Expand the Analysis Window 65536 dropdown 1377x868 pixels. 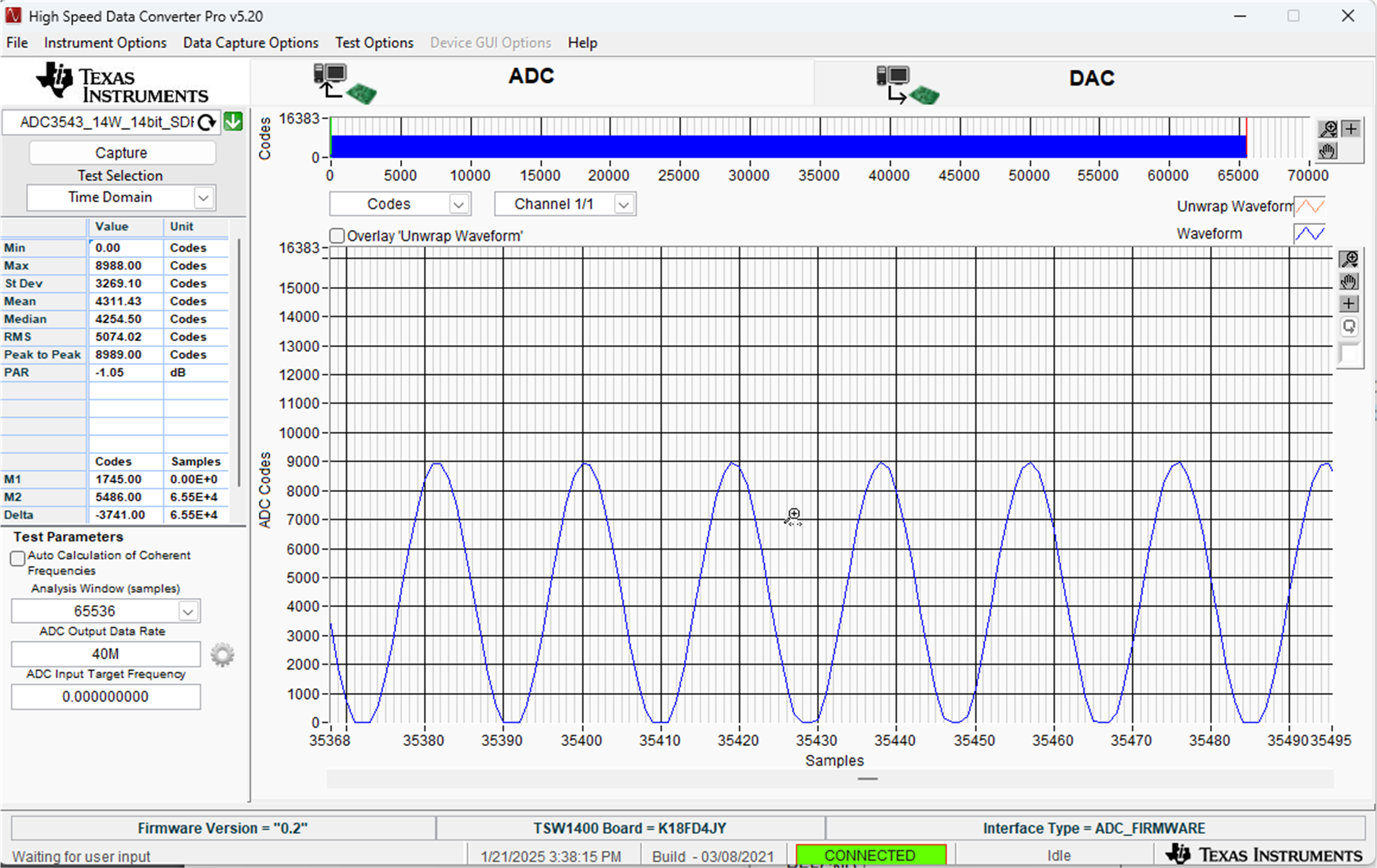188,612
